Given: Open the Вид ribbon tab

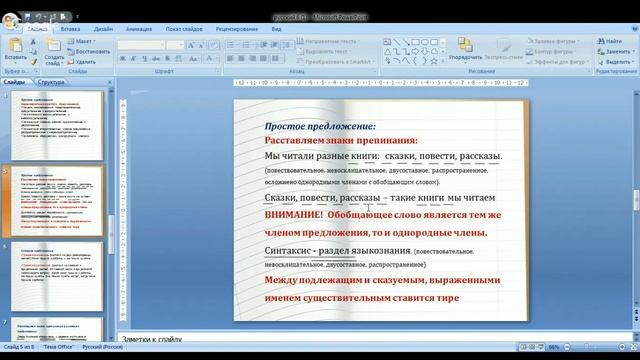Looking at the screenshot, I should pos(276,29).
